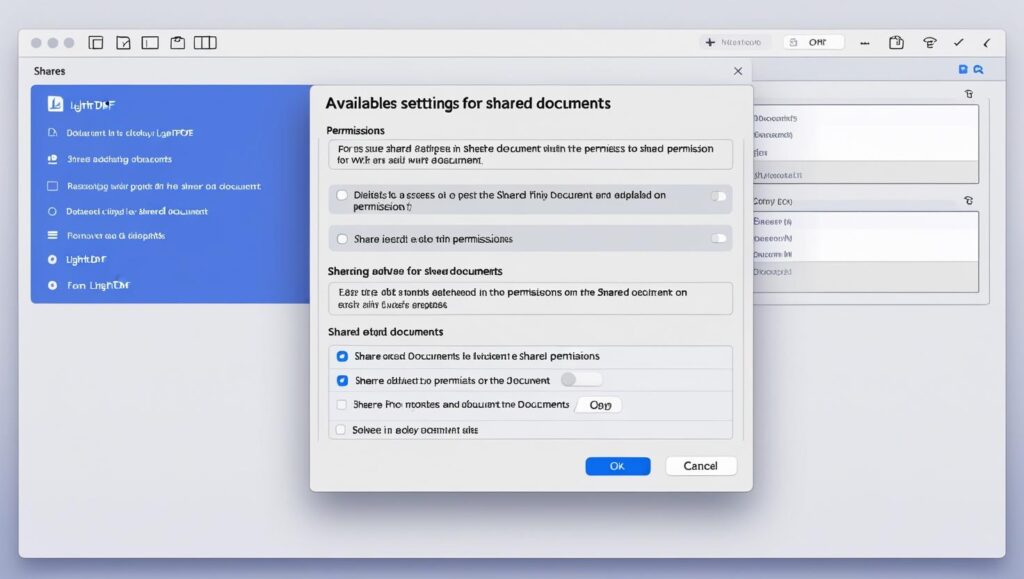Expand the lower list in right panel
The image size is (1024, 579).
point(967,201)
